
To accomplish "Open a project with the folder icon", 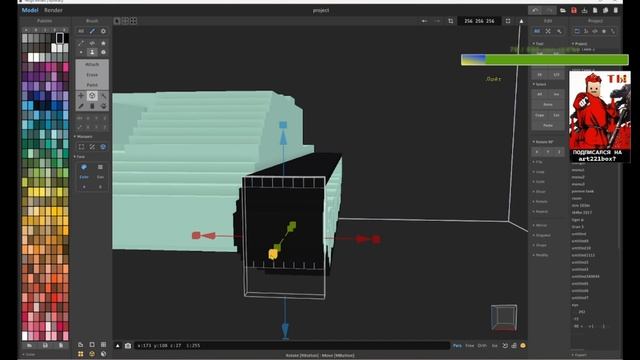I will [563, 10].
